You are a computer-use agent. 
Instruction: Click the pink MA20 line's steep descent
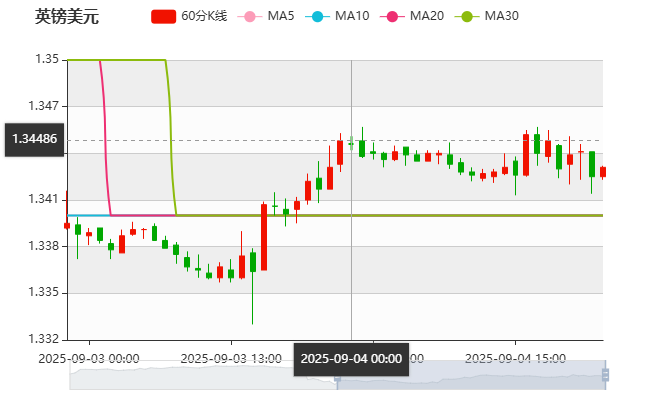[105, 137]
